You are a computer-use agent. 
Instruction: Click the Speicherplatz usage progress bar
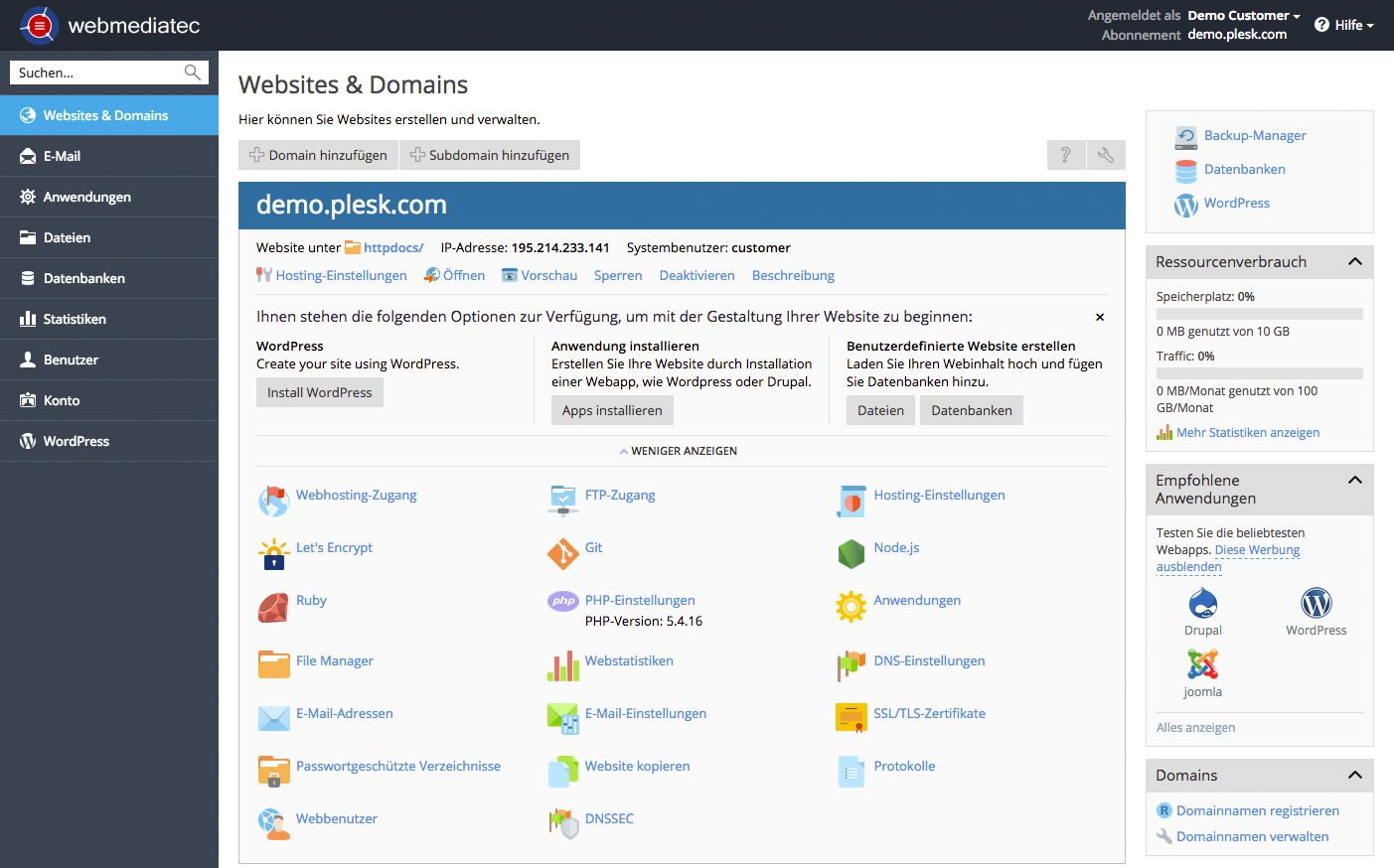(x=1260, y=314)
